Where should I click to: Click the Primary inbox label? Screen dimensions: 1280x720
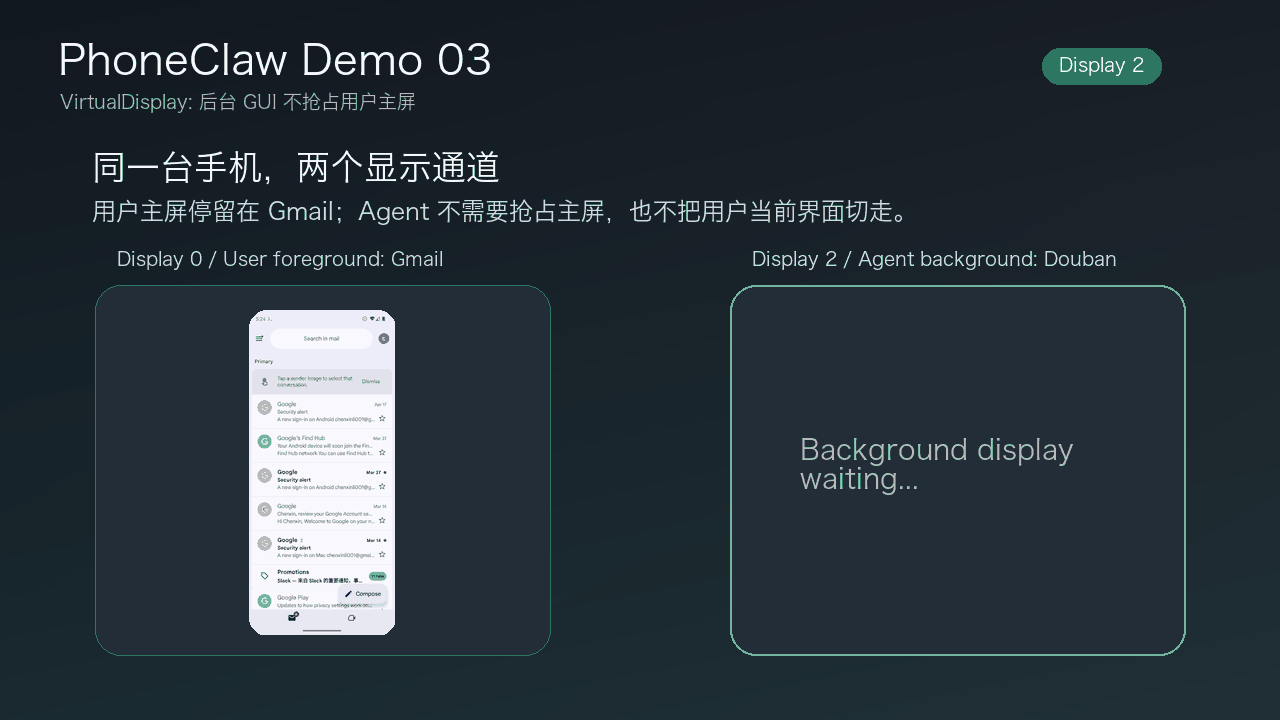(x=263, y=361)
